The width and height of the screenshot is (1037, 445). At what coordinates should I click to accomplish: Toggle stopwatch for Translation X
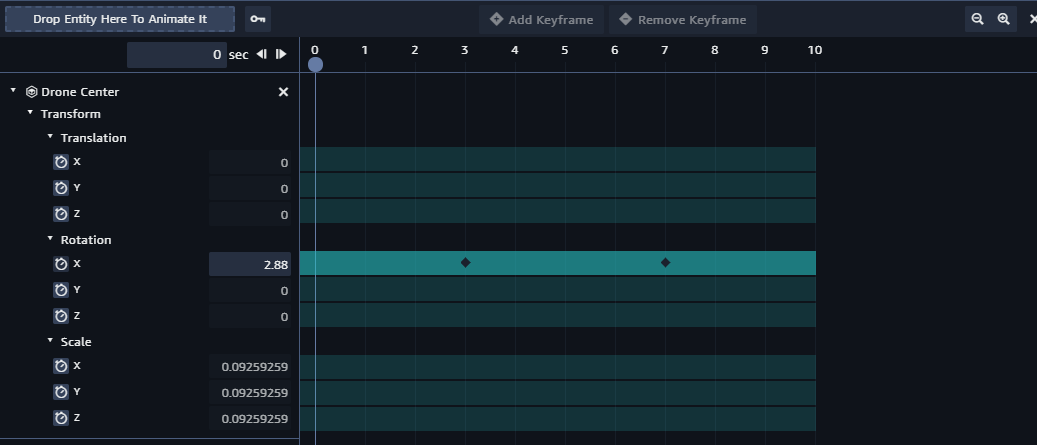[61, 162]
